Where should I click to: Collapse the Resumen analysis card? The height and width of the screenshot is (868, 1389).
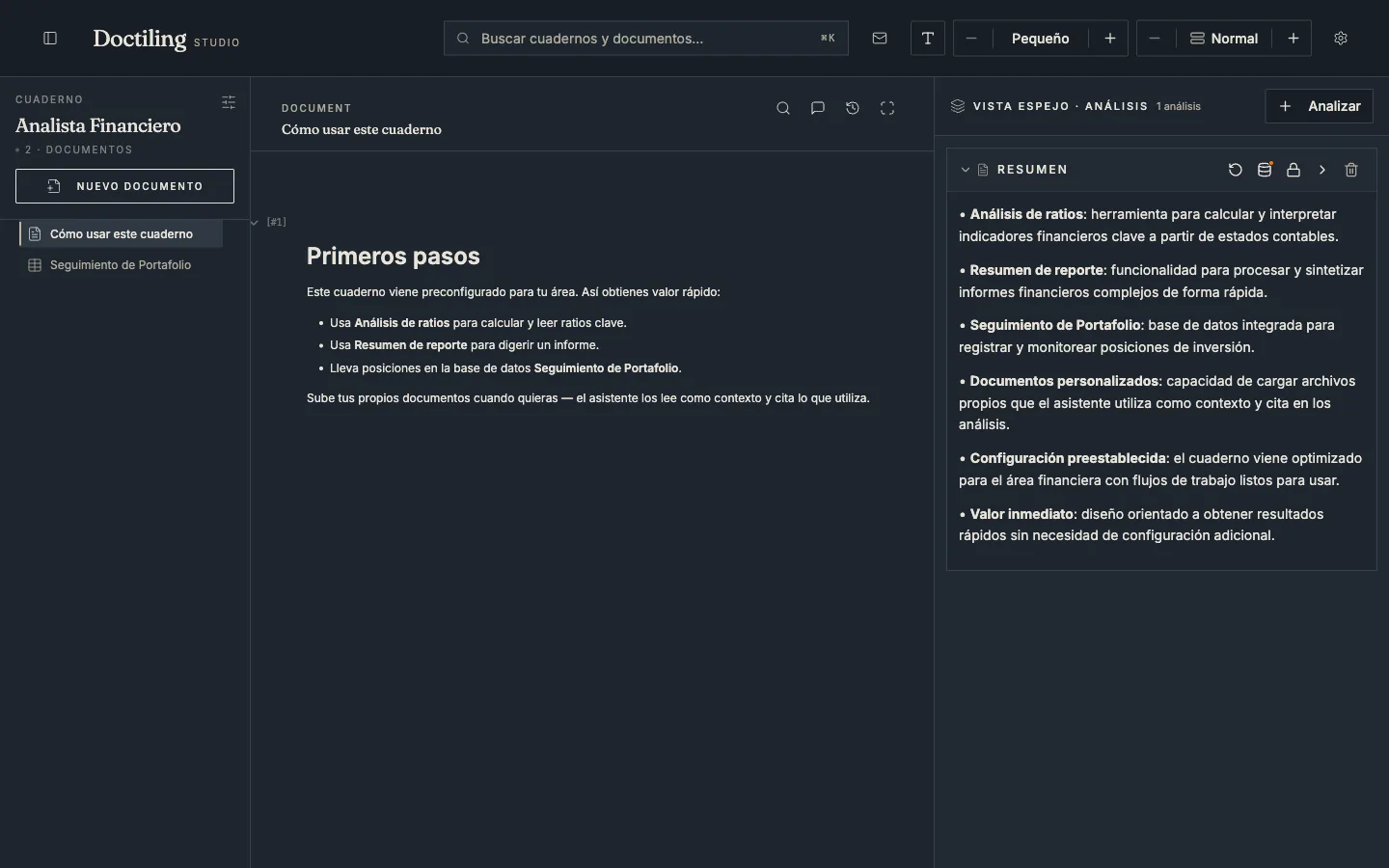click(x=966, y=170)
